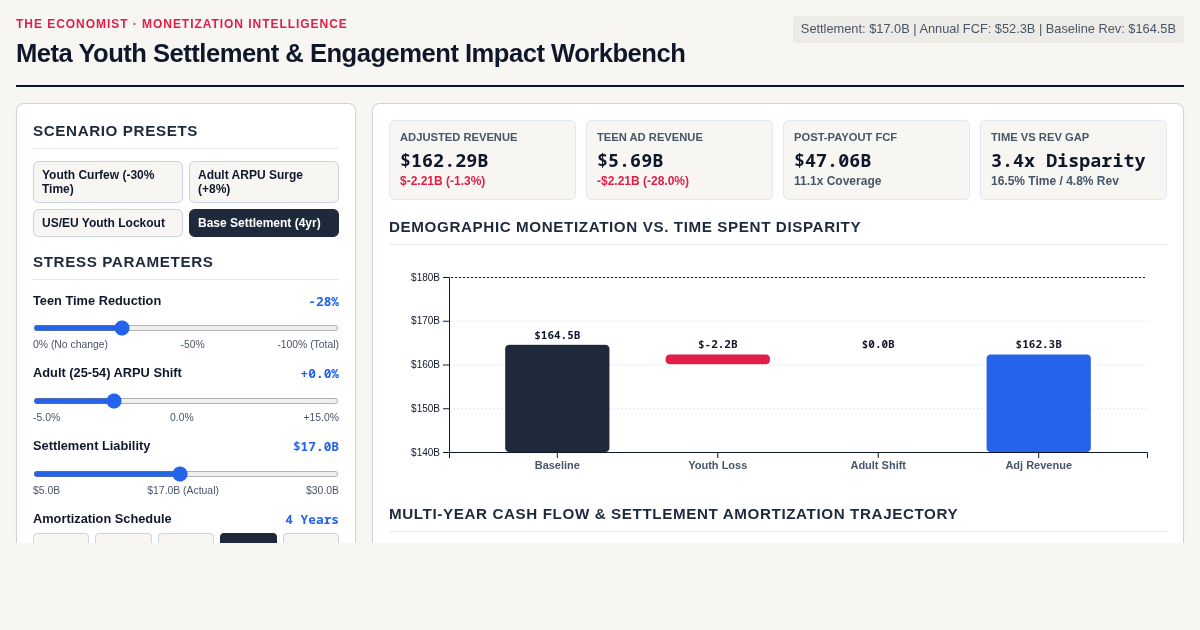Click the '$0.0B' Adult Shift data label
Image resolution: width=1200 pixels, height=630 pixels.
(878, 344)
